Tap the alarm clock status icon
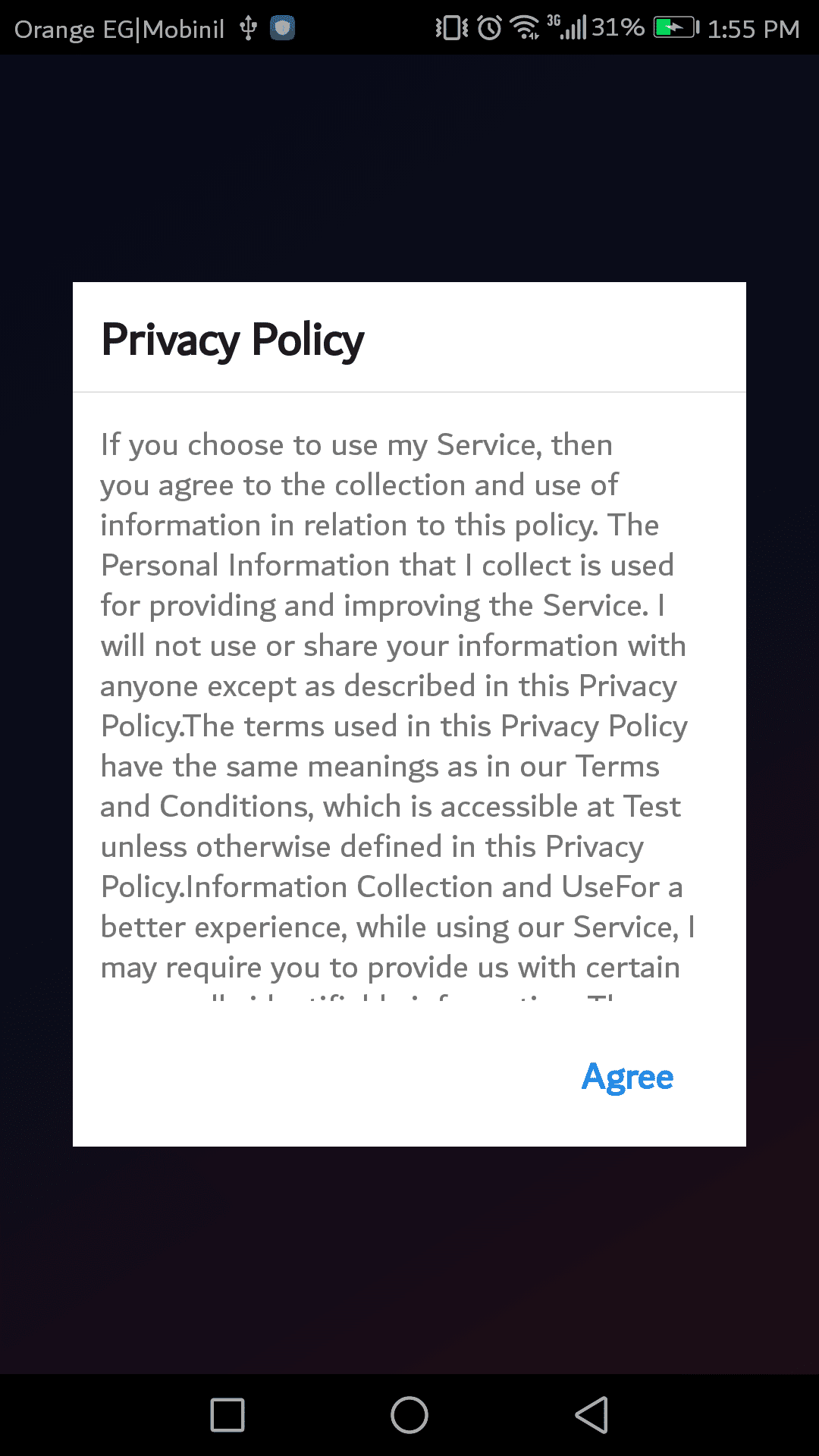The image size is (819, 1456). (490, 29)
